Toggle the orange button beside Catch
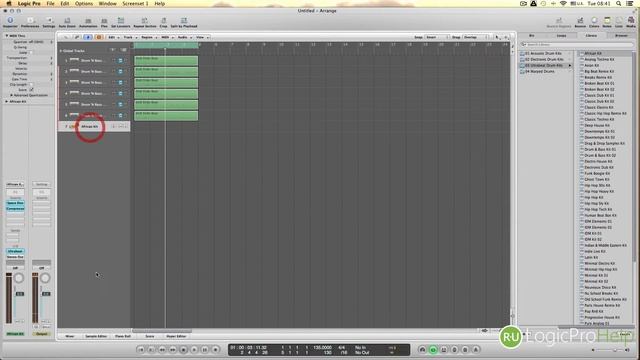Viewport: 640px width, 360px height. [x=98, y=37]
